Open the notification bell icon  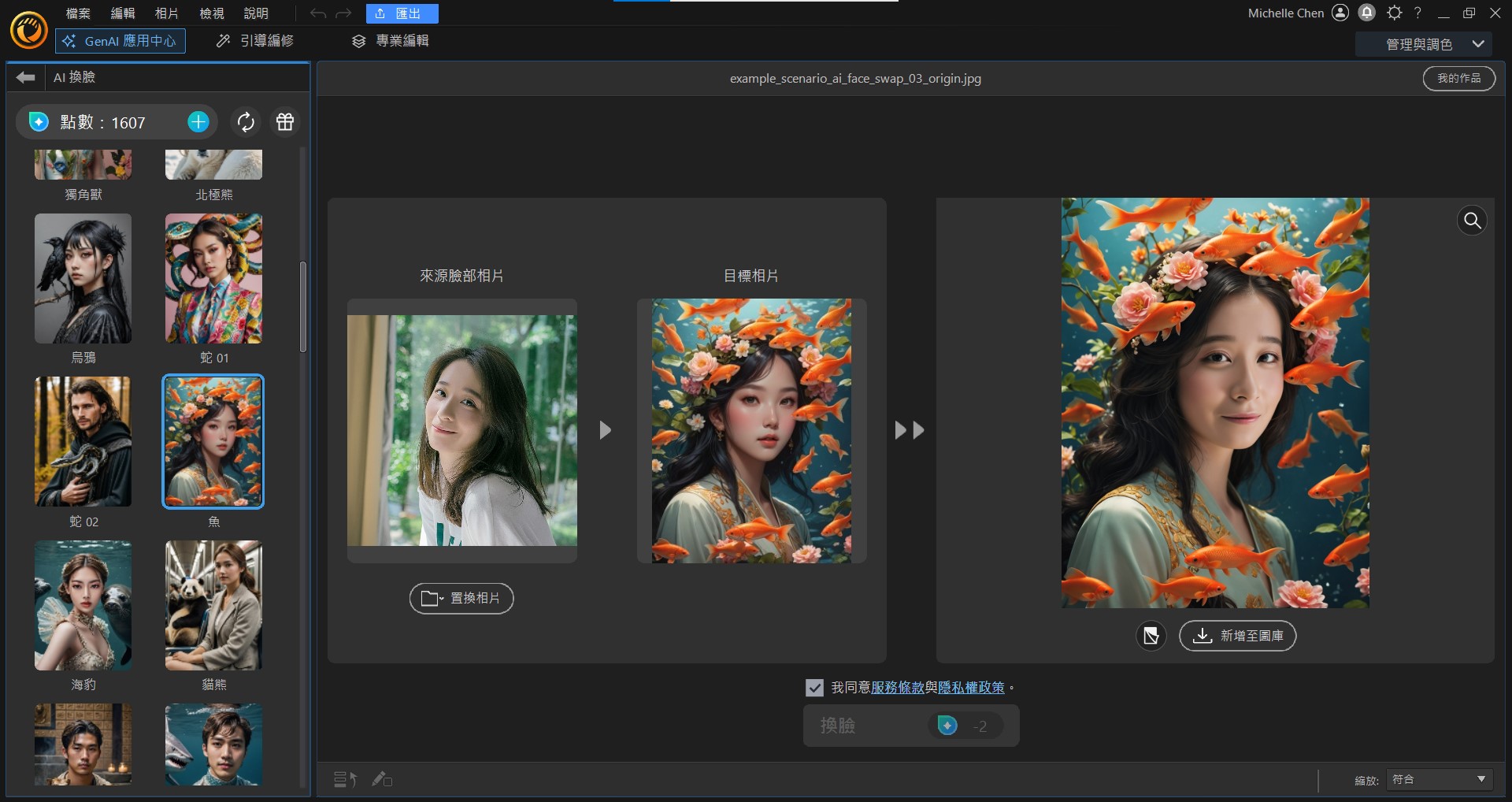click(1367, 13)
